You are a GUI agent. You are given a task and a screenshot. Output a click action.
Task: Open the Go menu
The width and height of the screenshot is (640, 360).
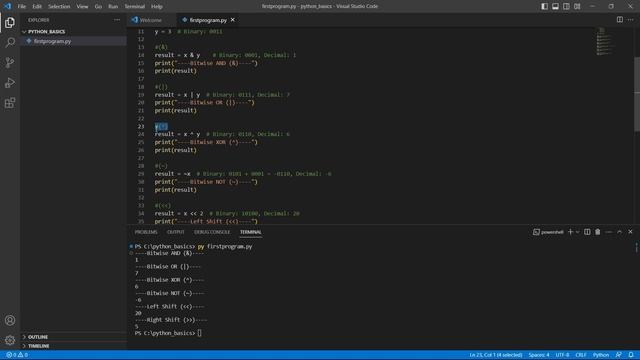[98, 7]
